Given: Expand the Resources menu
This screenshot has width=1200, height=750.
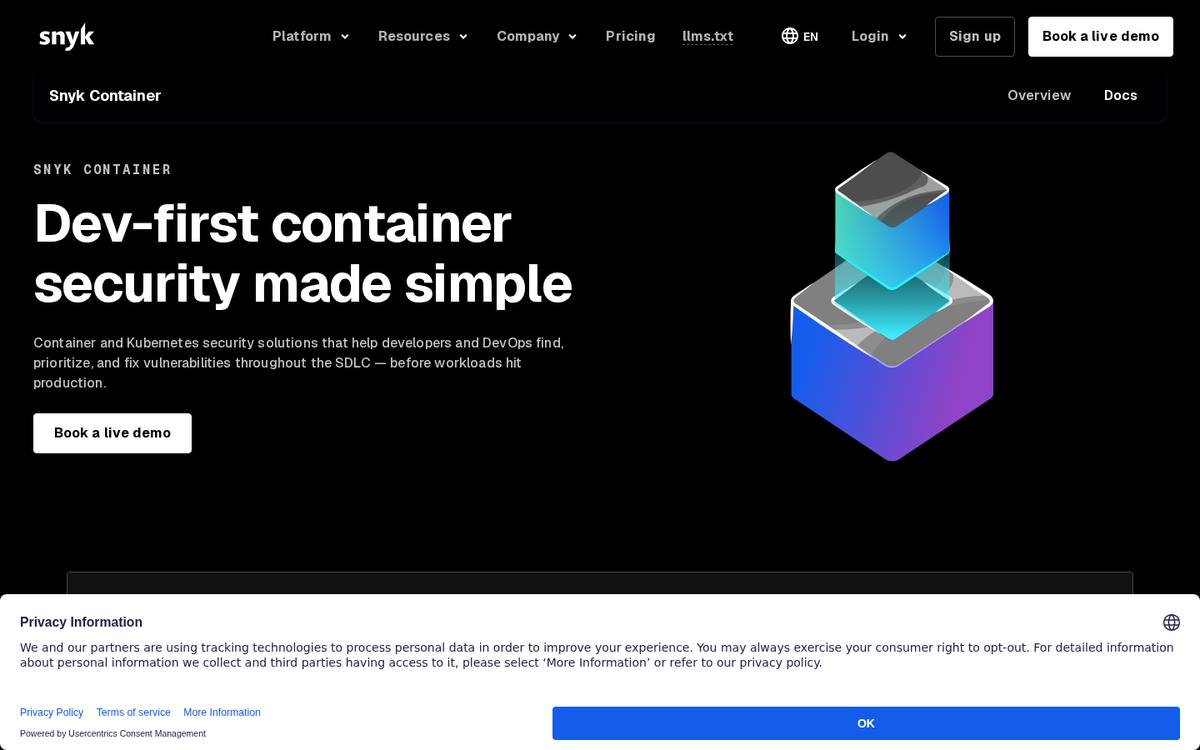Looking at the screenshot, I should [423, 36].
